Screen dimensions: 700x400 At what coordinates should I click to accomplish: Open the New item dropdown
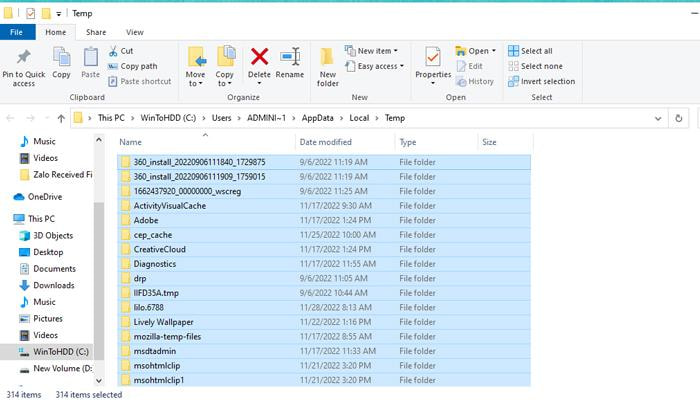371,51
